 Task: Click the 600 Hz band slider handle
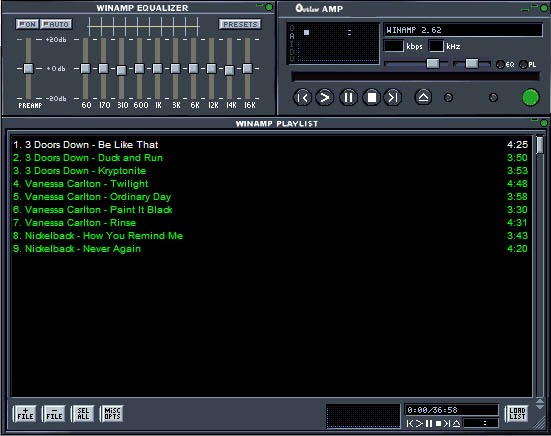[140, 69]
